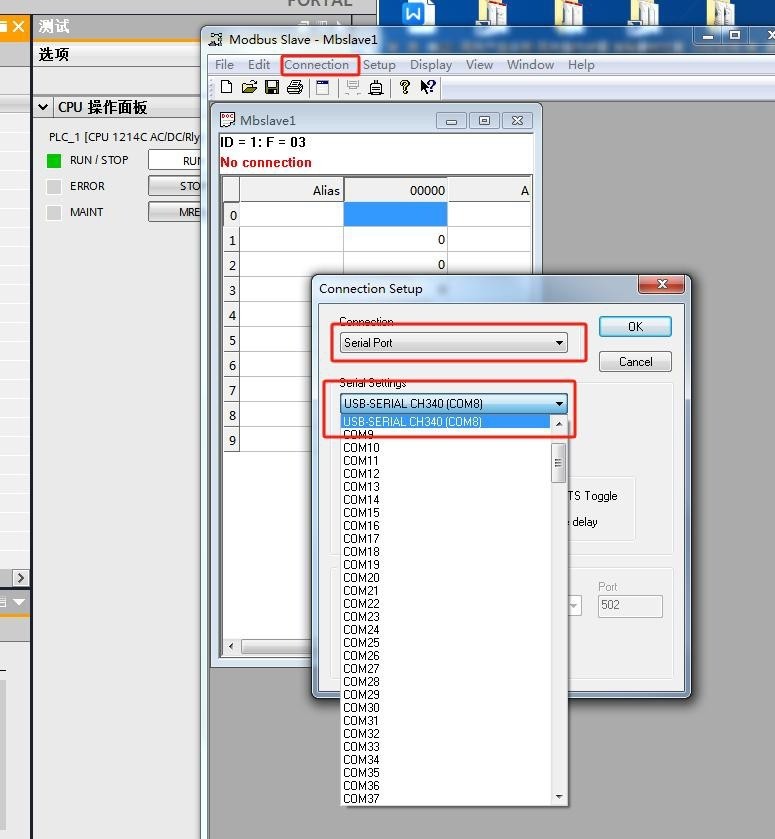Minimize the Mbslave1 child window
The image size is (775, 839).
point(451,121)
